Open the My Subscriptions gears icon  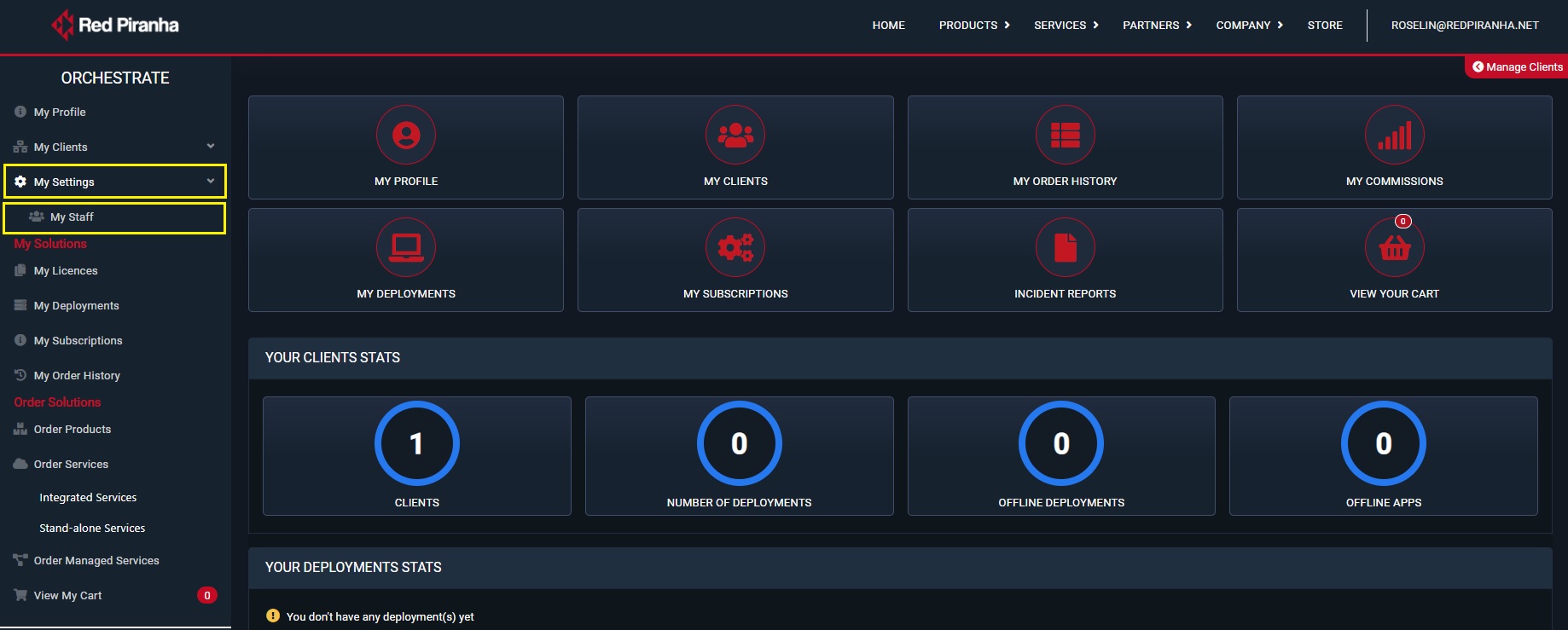(x=735, y=247)
